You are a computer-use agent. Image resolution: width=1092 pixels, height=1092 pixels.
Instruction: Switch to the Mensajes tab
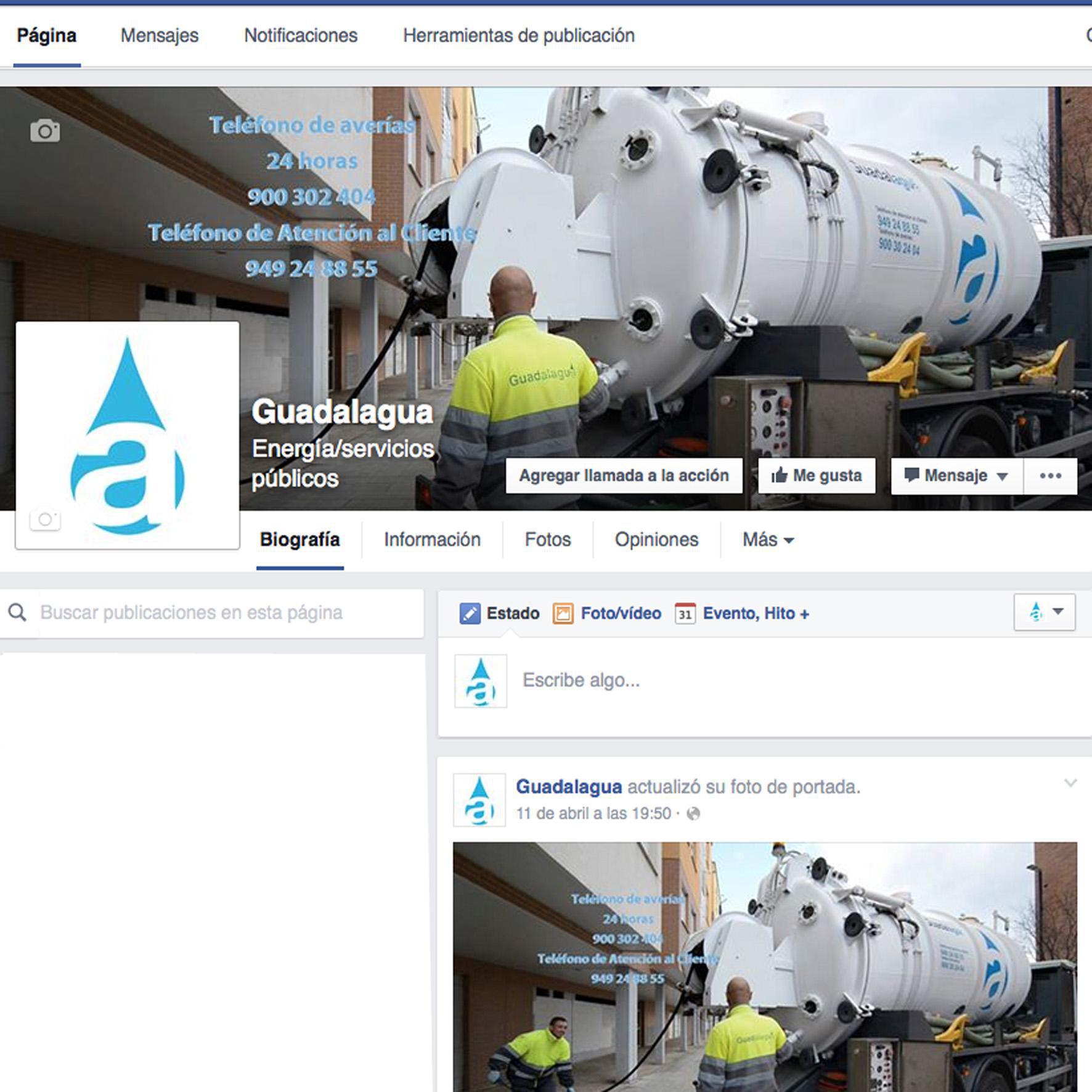(x=159, y=36)
